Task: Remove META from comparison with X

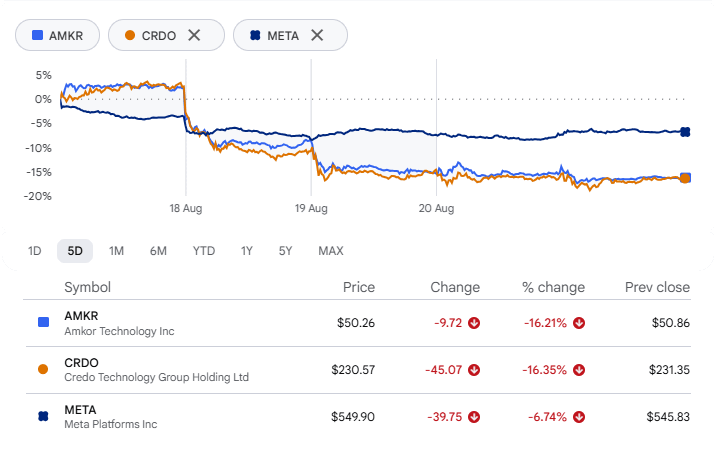Action: pyautogui.click(x=317, y=35)
